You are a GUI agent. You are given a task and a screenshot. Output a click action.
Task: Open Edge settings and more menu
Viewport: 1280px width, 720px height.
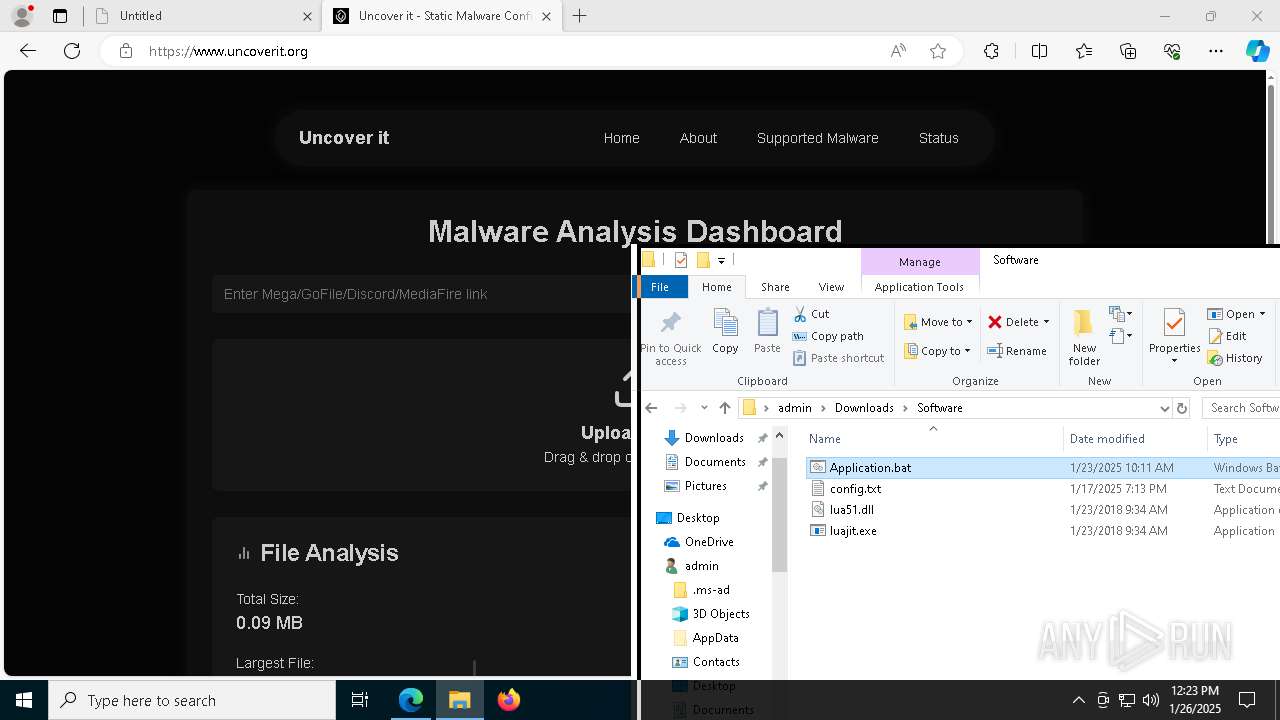click(x=1216, y=51)
